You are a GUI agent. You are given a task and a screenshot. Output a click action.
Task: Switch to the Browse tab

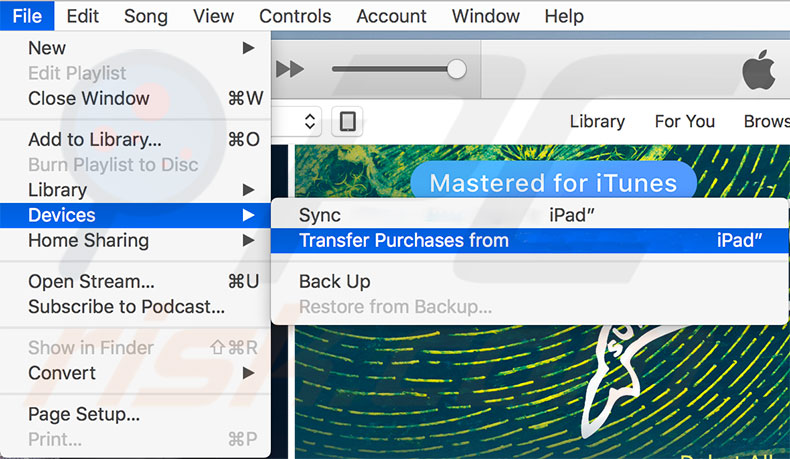(766, 121)
